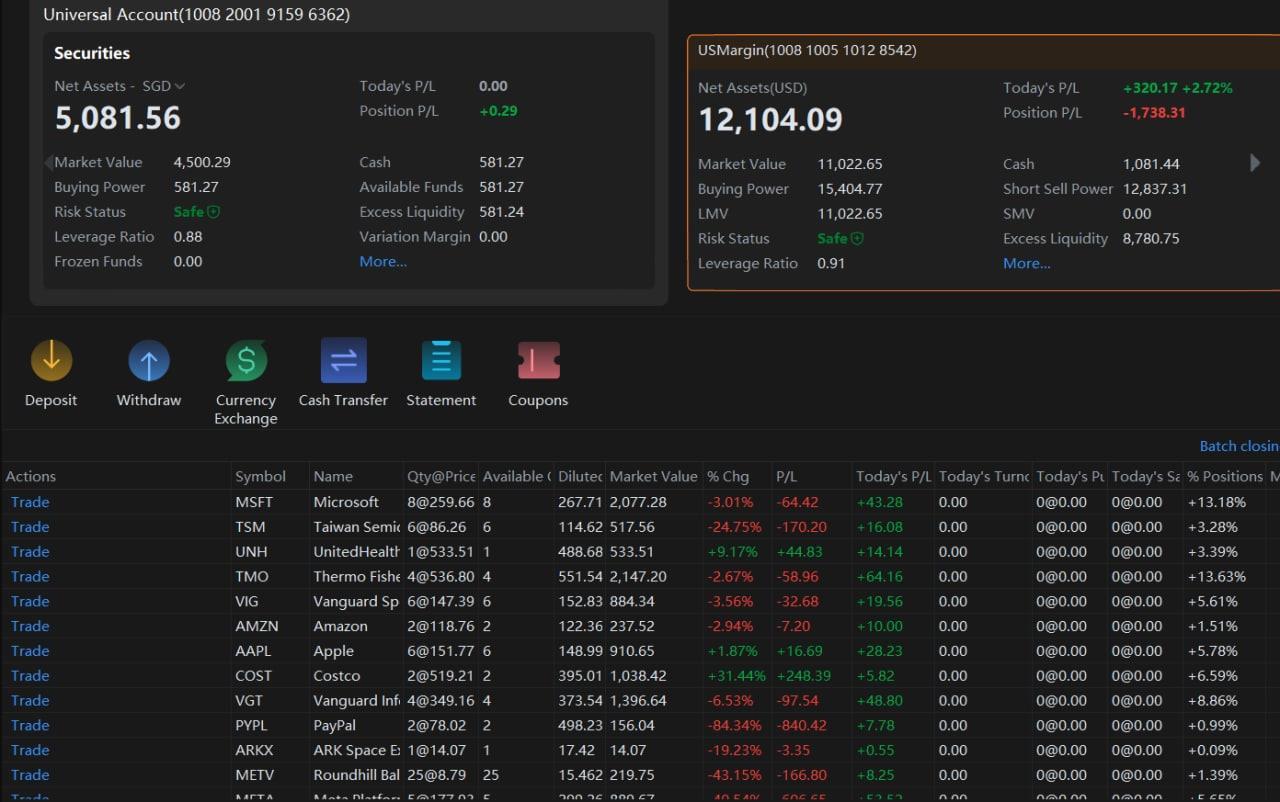Sort by the Market Value column header
The width and height of the screenshot is (1280, 802).
coord(653,477)
